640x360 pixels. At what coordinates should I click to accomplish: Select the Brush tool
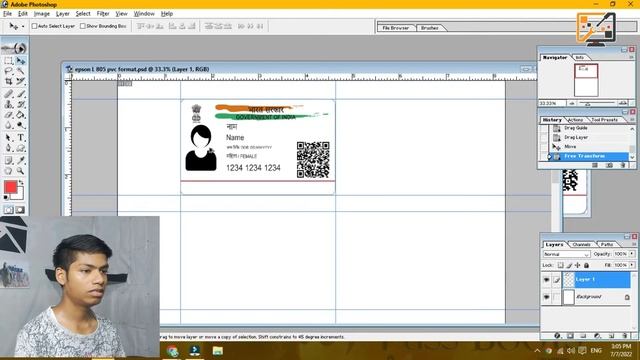point(21,94)
